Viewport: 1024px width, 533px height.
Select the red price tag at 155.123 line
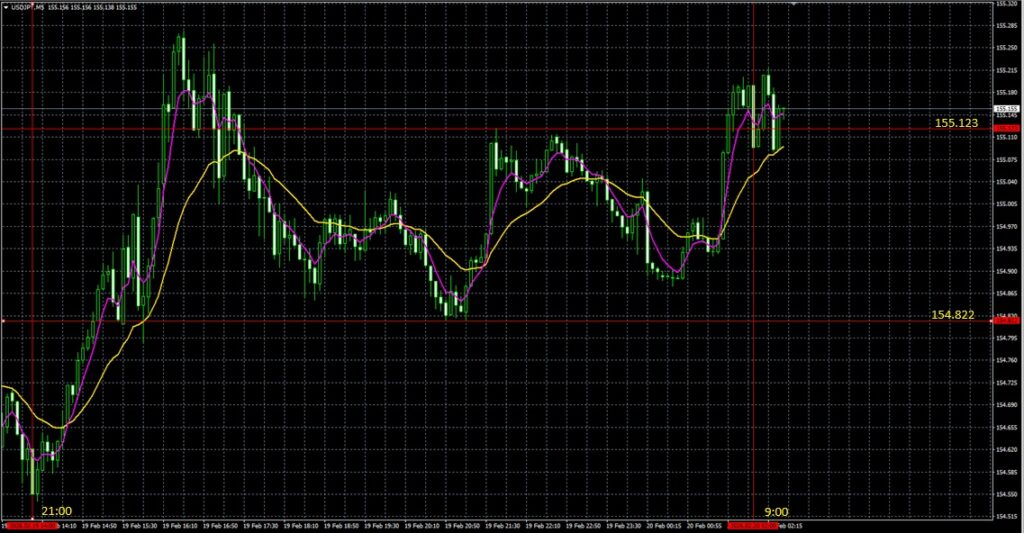point(1006,129)
